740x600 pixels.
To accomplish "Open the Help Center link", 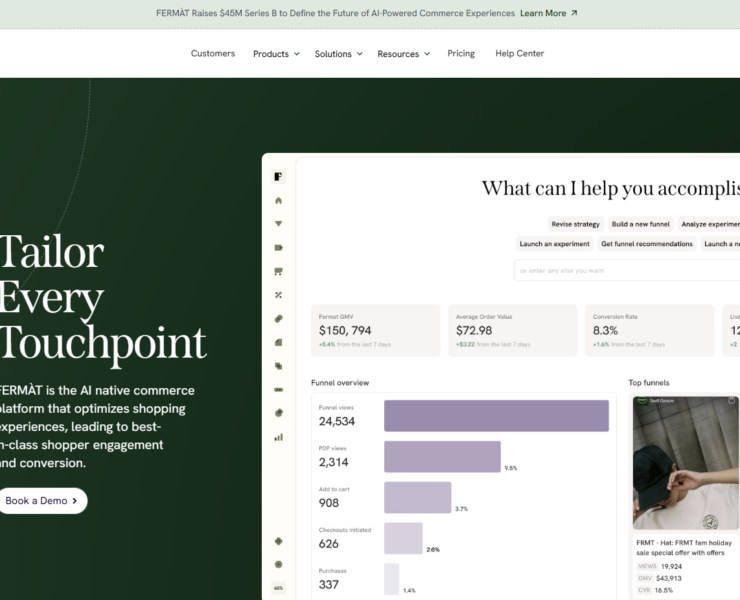I will pos(520,53).
